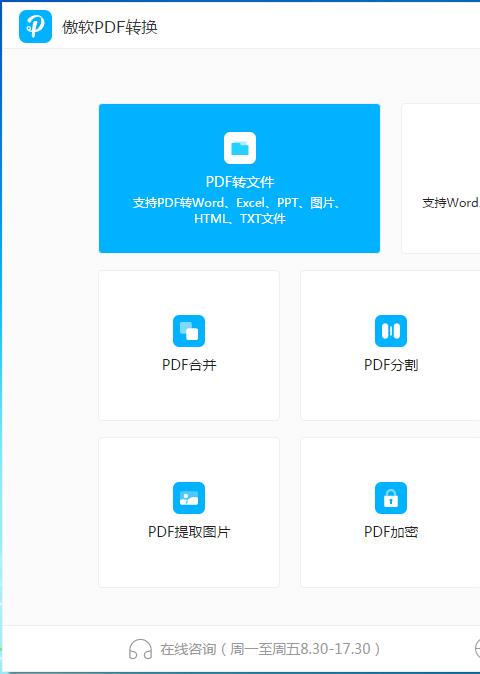Click the PDF合并 merge icon
The image size is (480, 674).
pyautogui.click(x=189, y=331)
